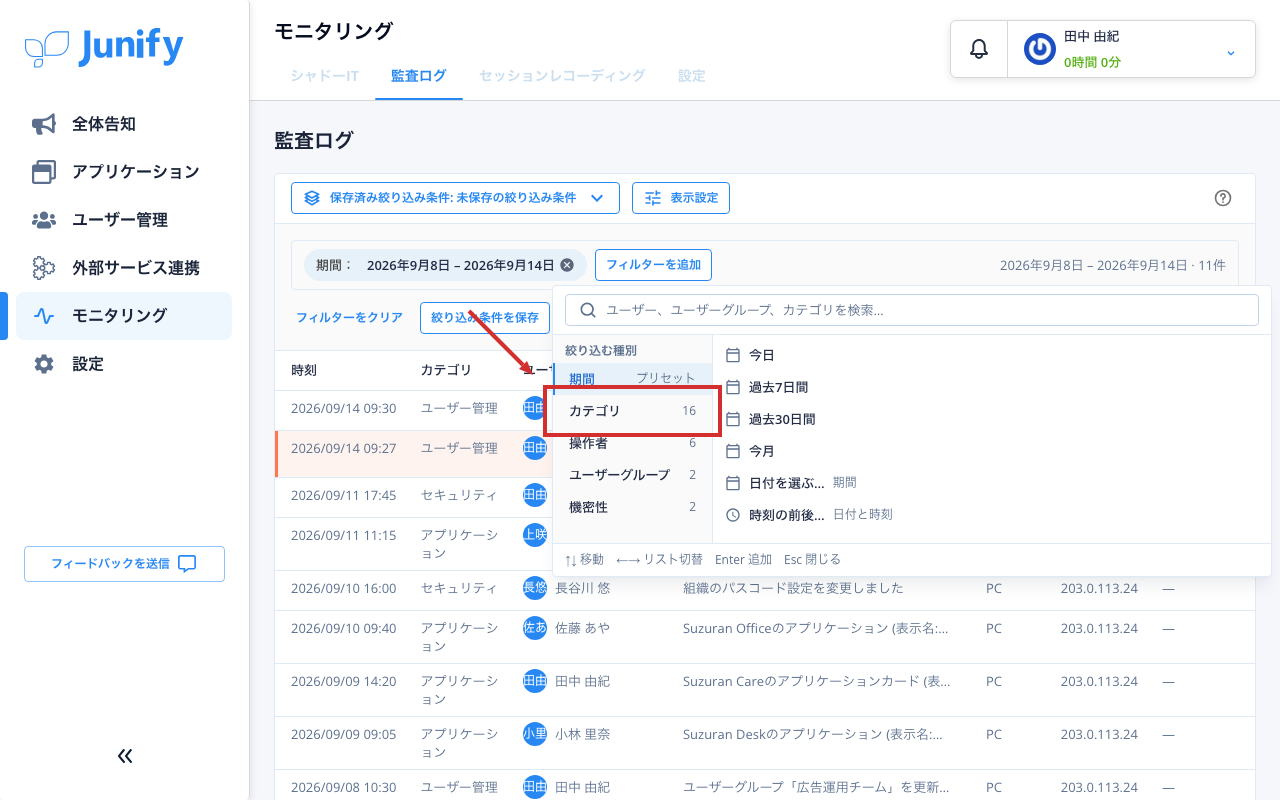Open 全体告知 in sidebar
This screenshot has height=800, width=1280.
click(124, 124)
